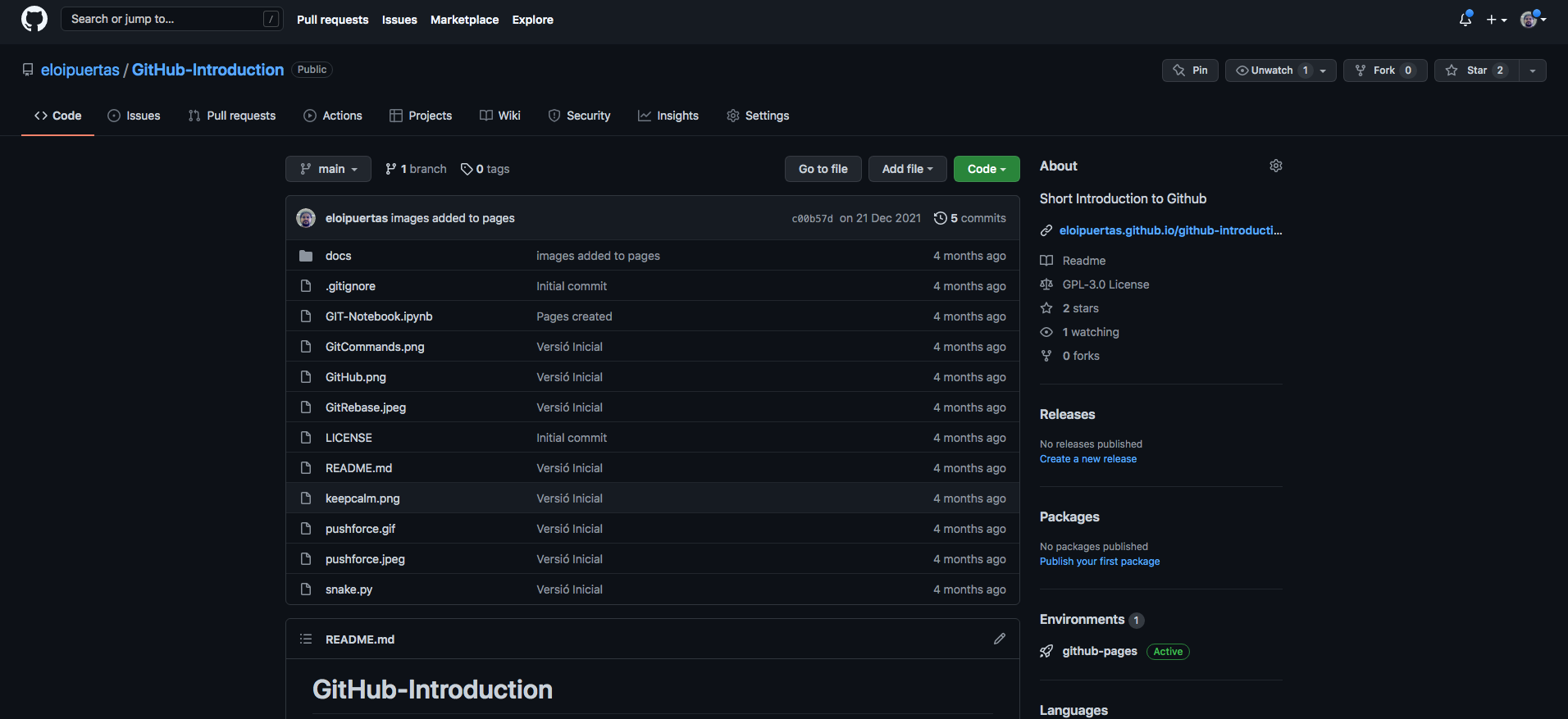The image size is (1568, 719).
Task: Expand the green Code dropdown
Action: click(986, 169)
